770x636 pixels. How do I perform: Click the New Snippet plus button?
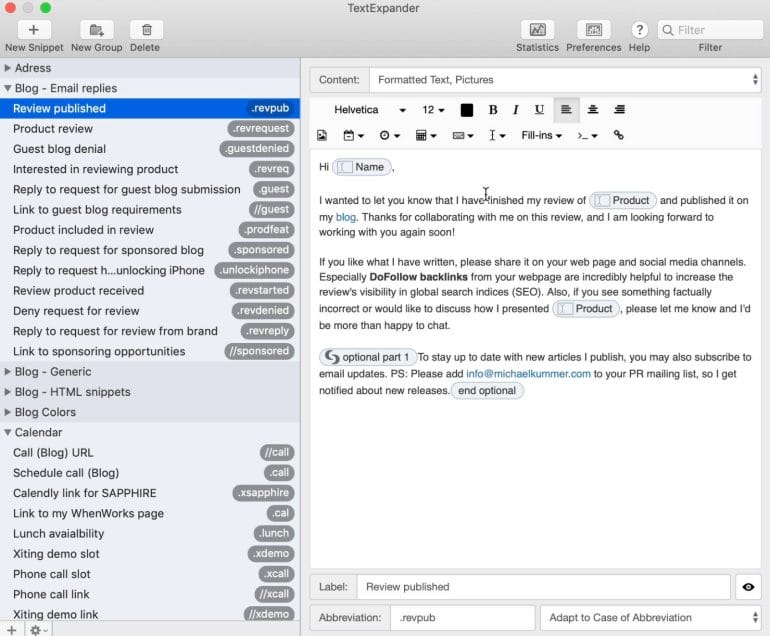click(x=33, y=30)
